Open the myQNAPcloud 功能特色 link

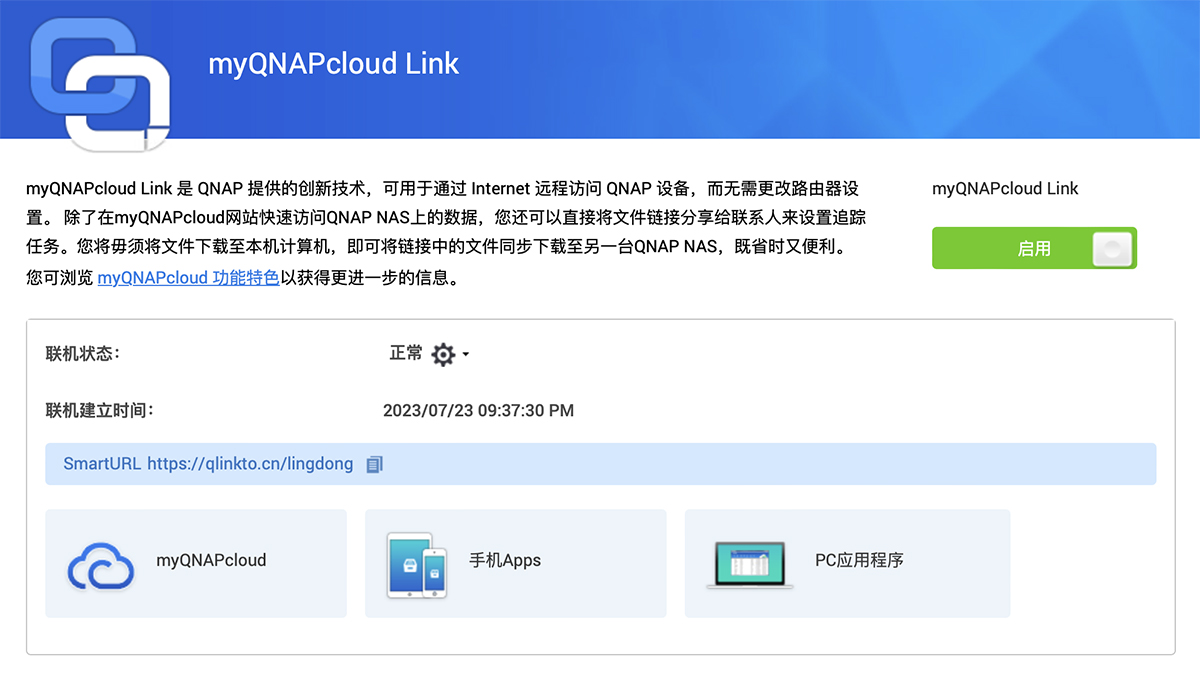point(188,278)
